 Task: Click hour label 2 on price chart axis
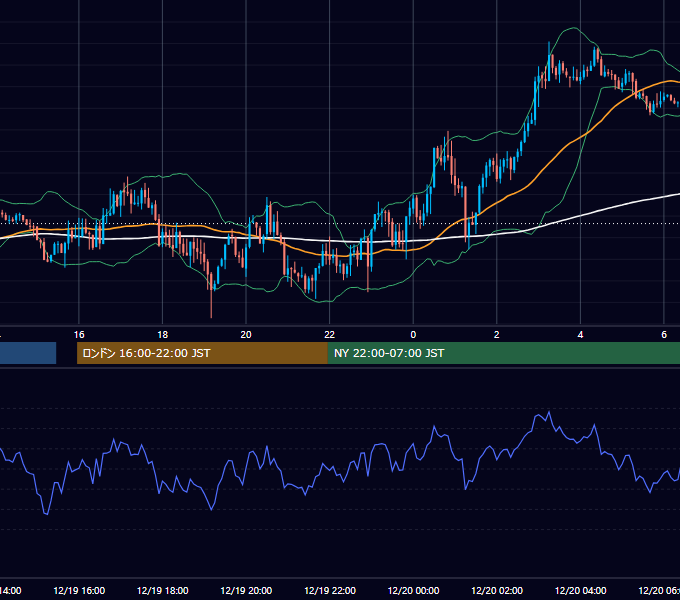pyautogui.click(x=497, y=335)
